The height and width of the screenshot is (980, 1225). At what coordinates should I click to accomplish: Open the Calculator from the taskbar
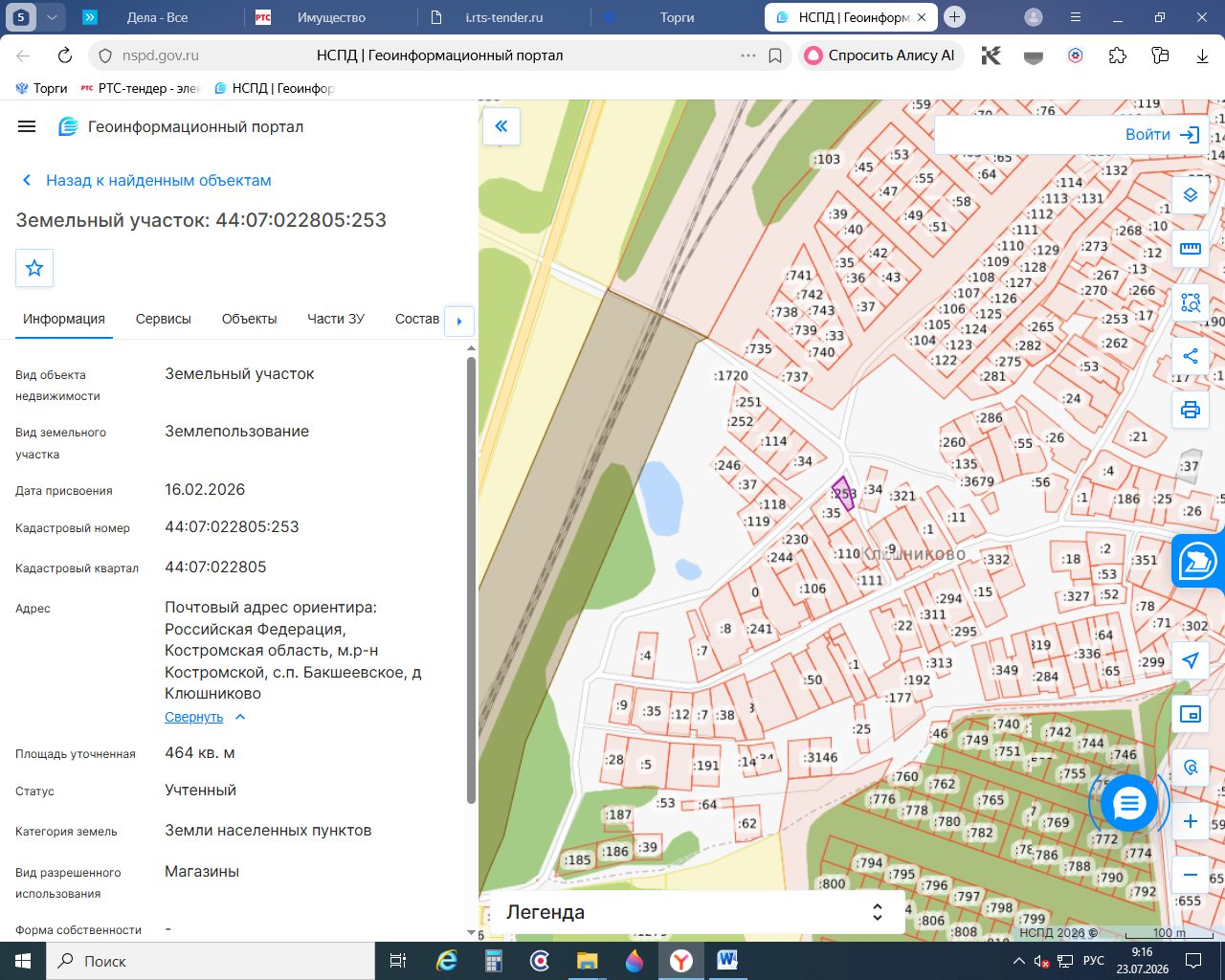tap(494, 961)
